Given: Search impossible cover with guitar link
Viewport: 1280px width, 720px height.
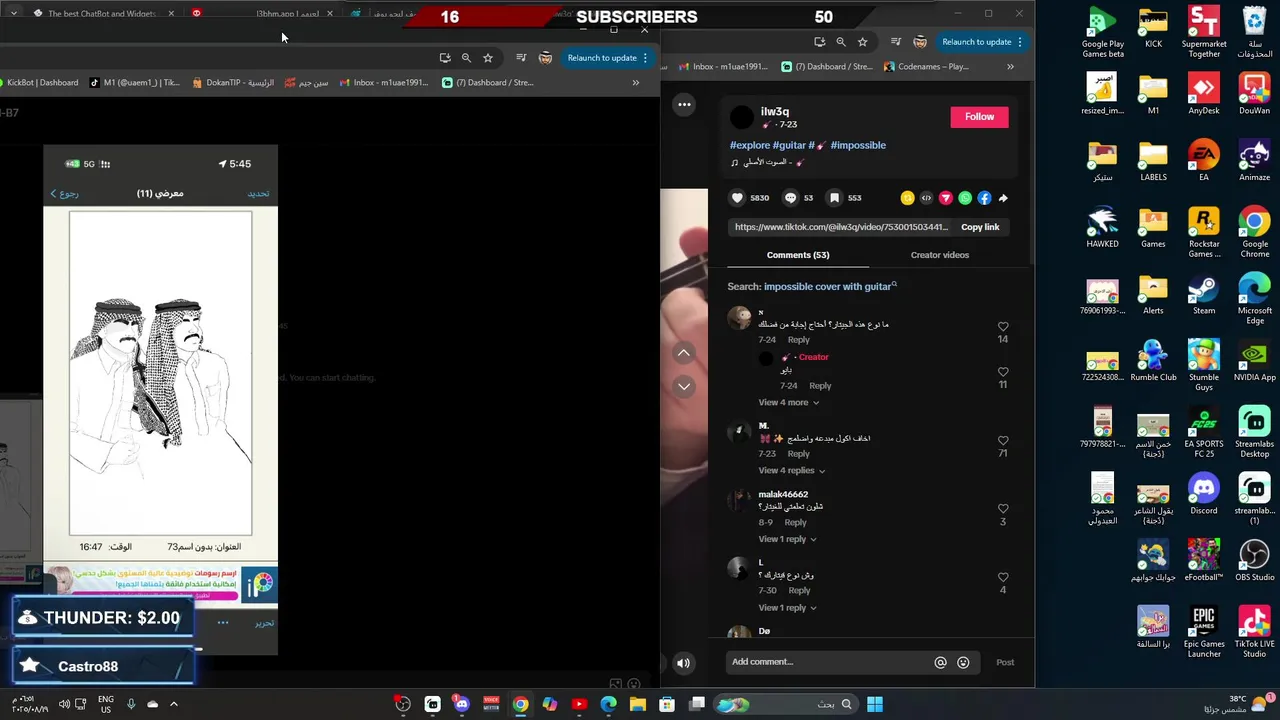Looking at the screenshot, I should (x=829, y=287).
